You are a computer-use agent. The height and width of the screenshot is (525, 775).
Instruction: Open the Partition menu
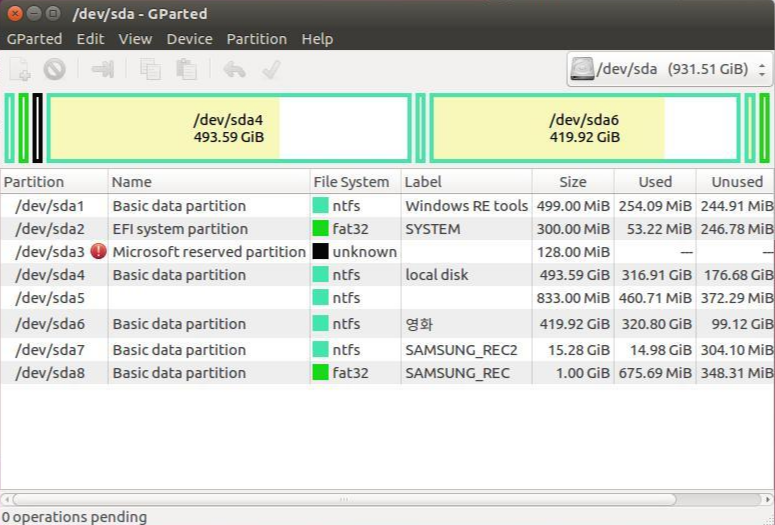(x=257, y=39)
